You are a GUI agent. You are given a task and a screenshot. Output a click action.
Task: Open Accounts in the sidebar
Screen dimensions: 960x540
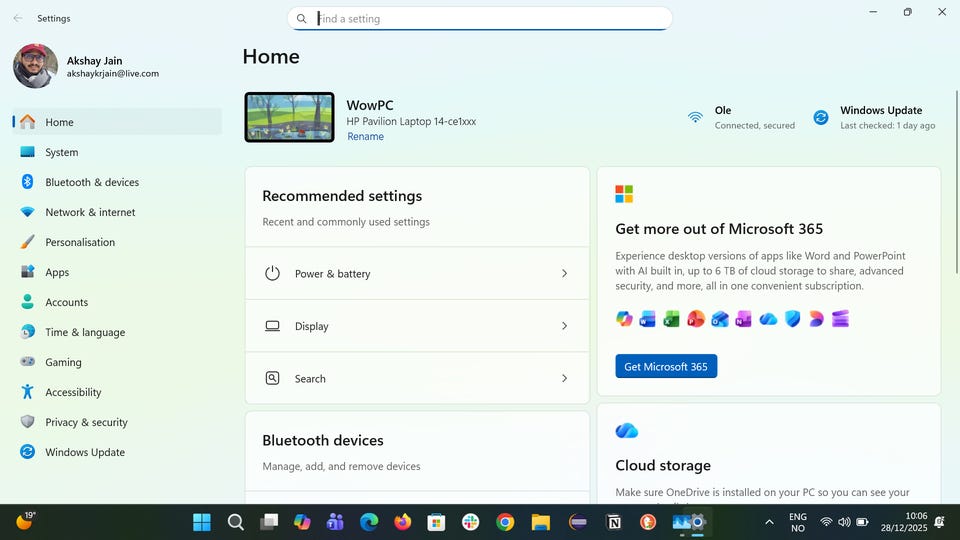(x=117, y=302)
